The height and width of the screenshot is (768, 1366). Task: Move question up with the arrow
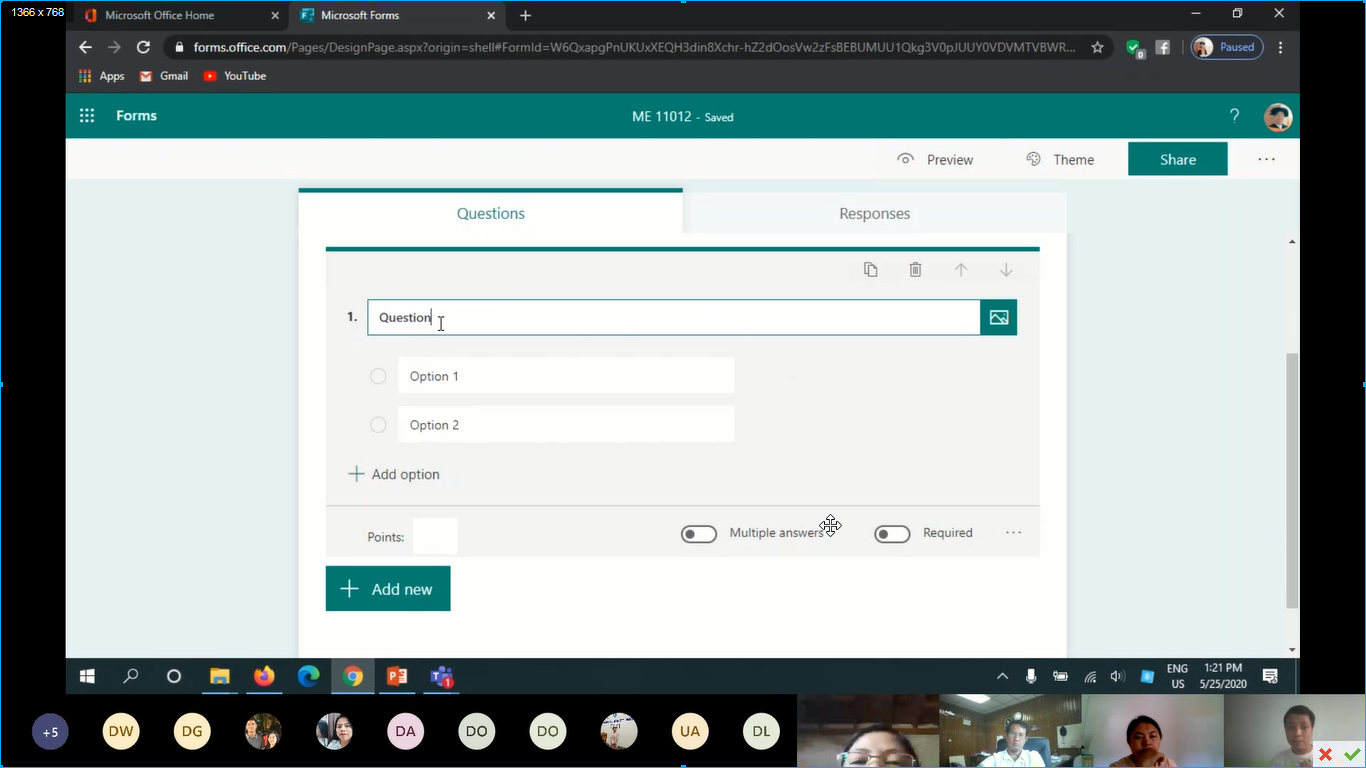(961, 270)
